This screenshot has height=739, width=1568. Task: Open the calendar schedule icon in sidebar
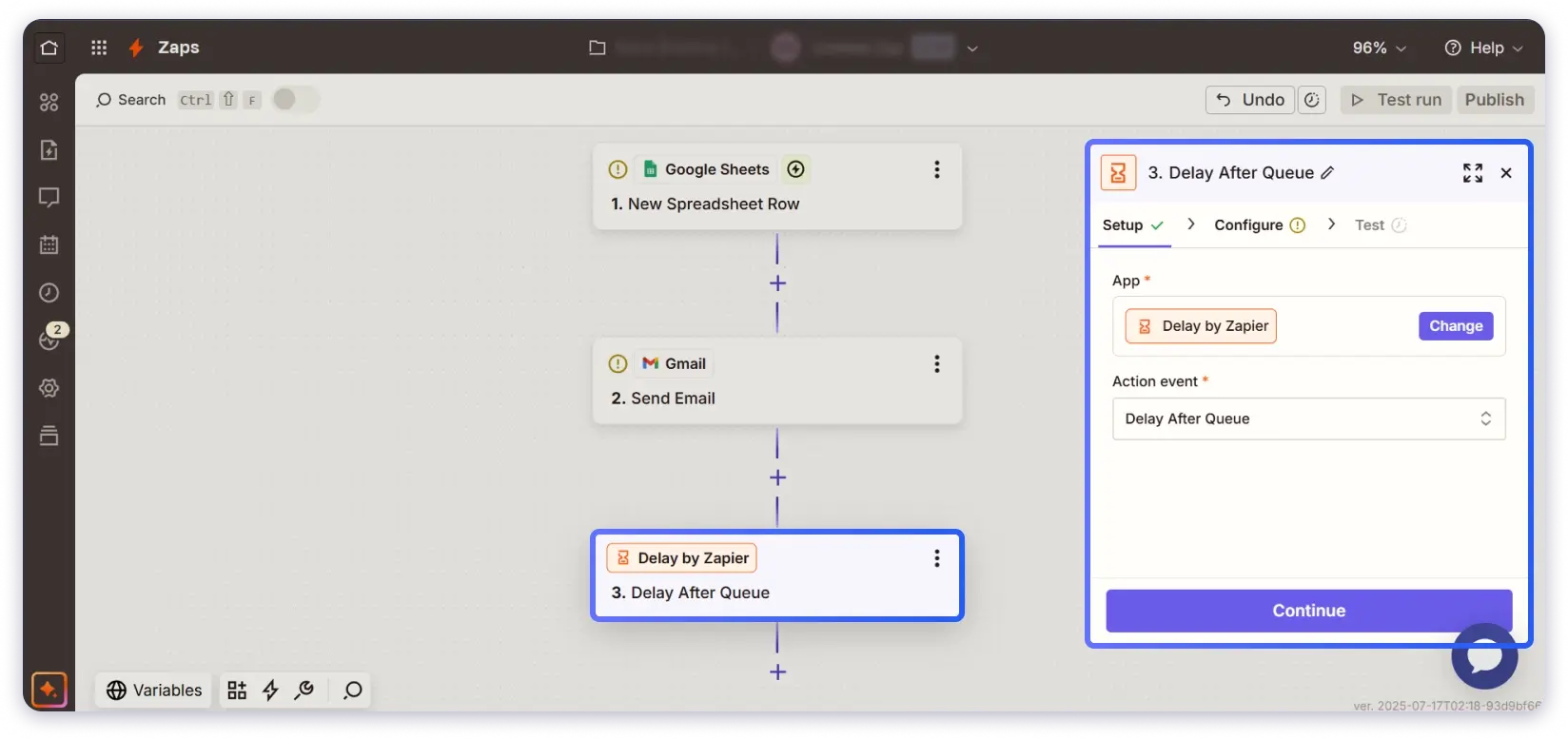tap(49, 244)
